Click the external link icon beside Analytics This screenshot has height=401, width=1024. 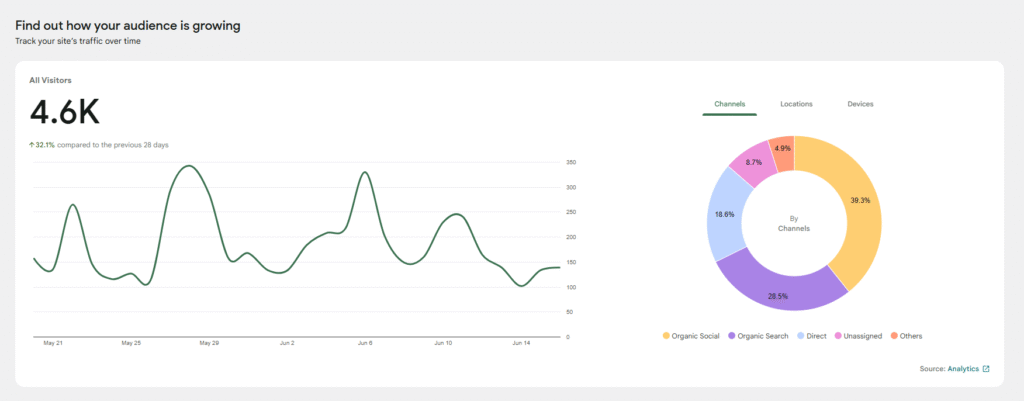(x=986, y=369)
